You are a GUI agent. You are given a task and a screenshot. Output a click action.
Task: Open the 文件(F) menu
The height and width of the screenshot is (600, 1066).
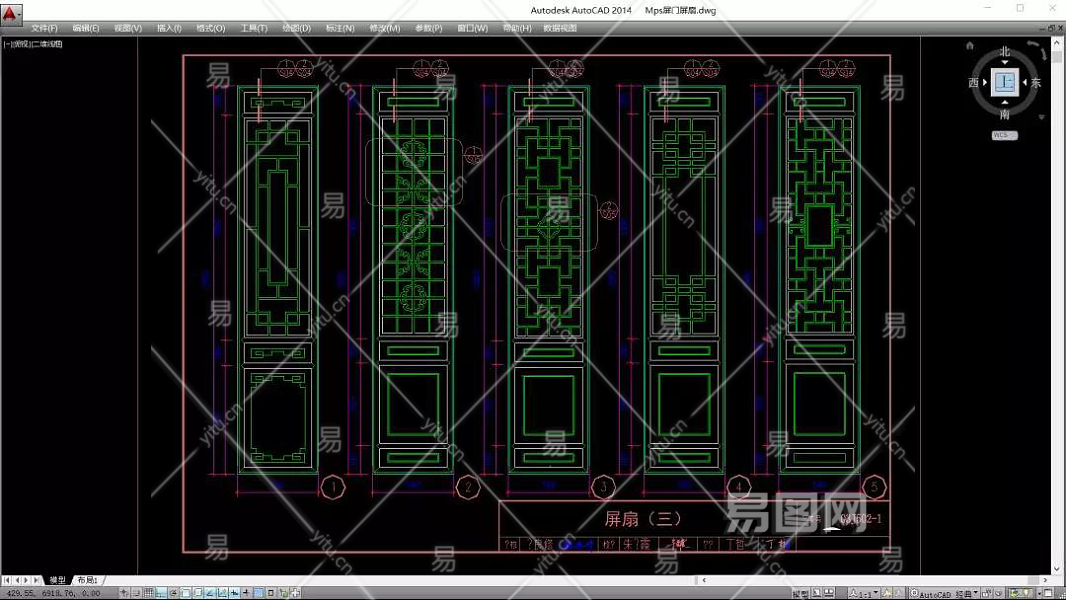(x=44, y=28)
